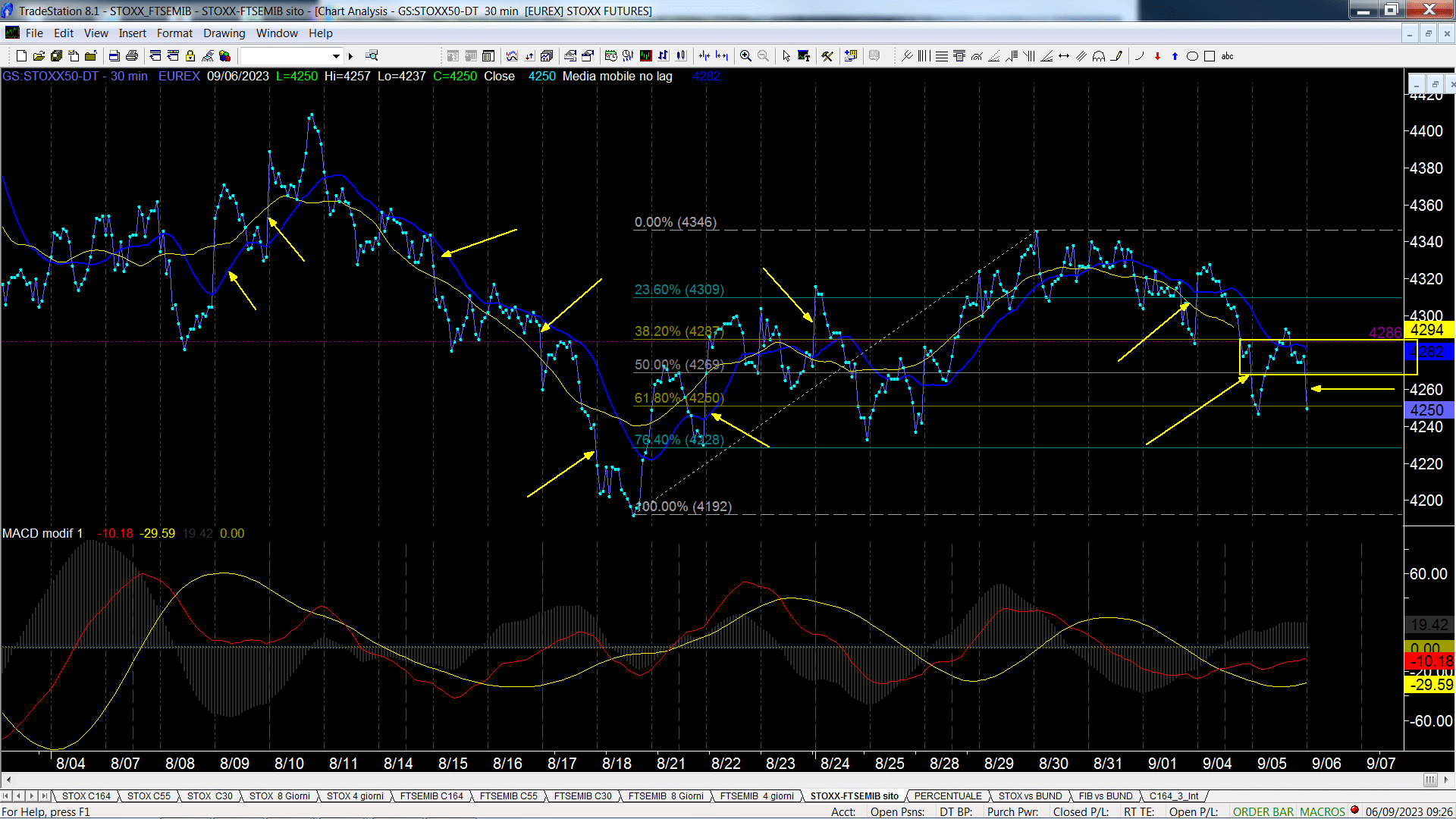
Task: Select the pencil trendline drawing tool
Action: click(1116, 56)
